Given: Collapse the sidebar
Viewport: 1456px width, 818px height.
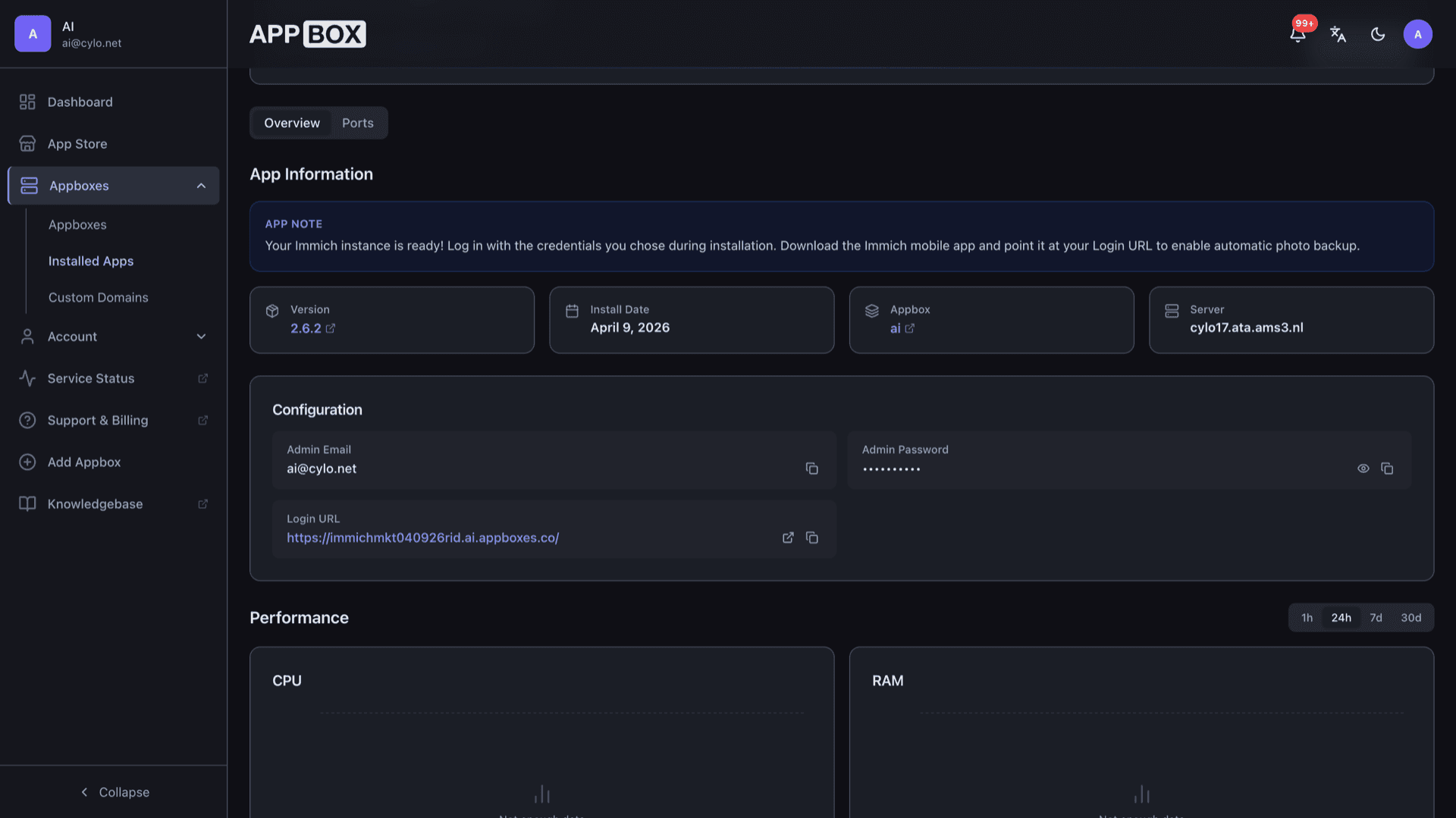Looking at the screenshot, I should [x=114, y=792].
